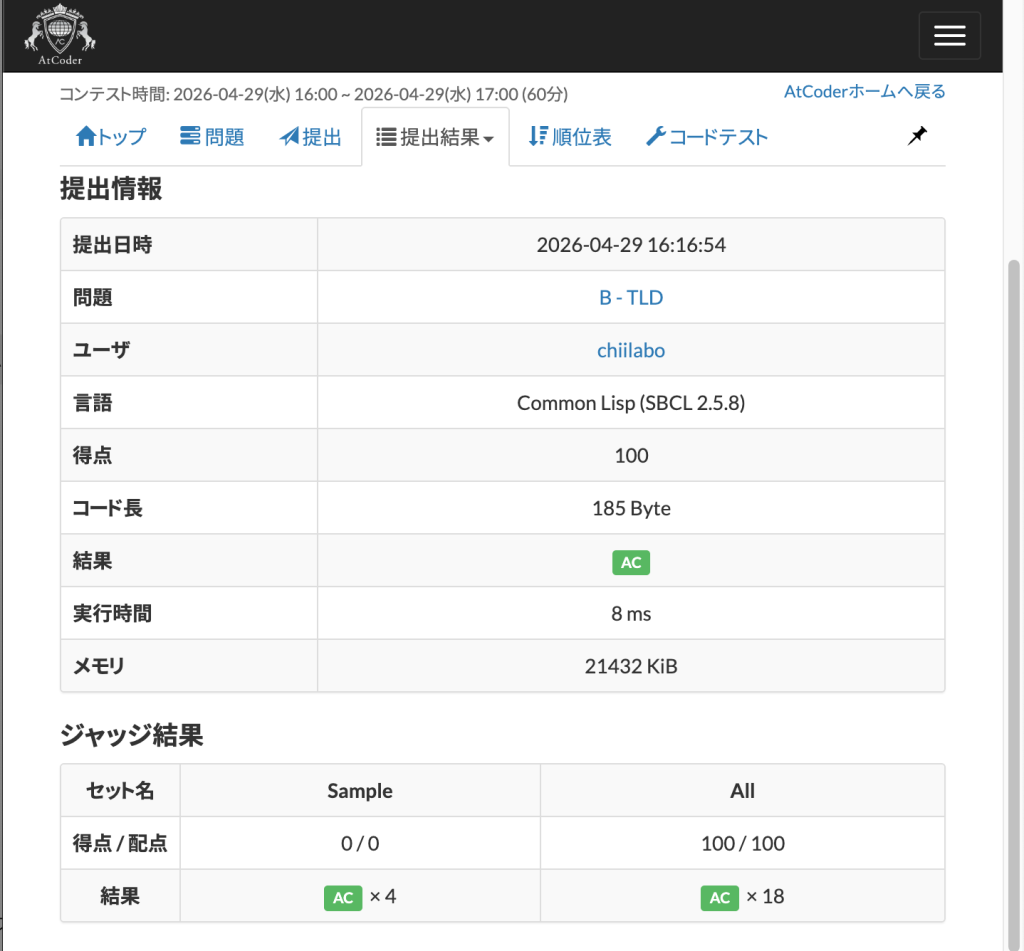Click the list icon on 提出結果 tab

(x=385, y=136)
